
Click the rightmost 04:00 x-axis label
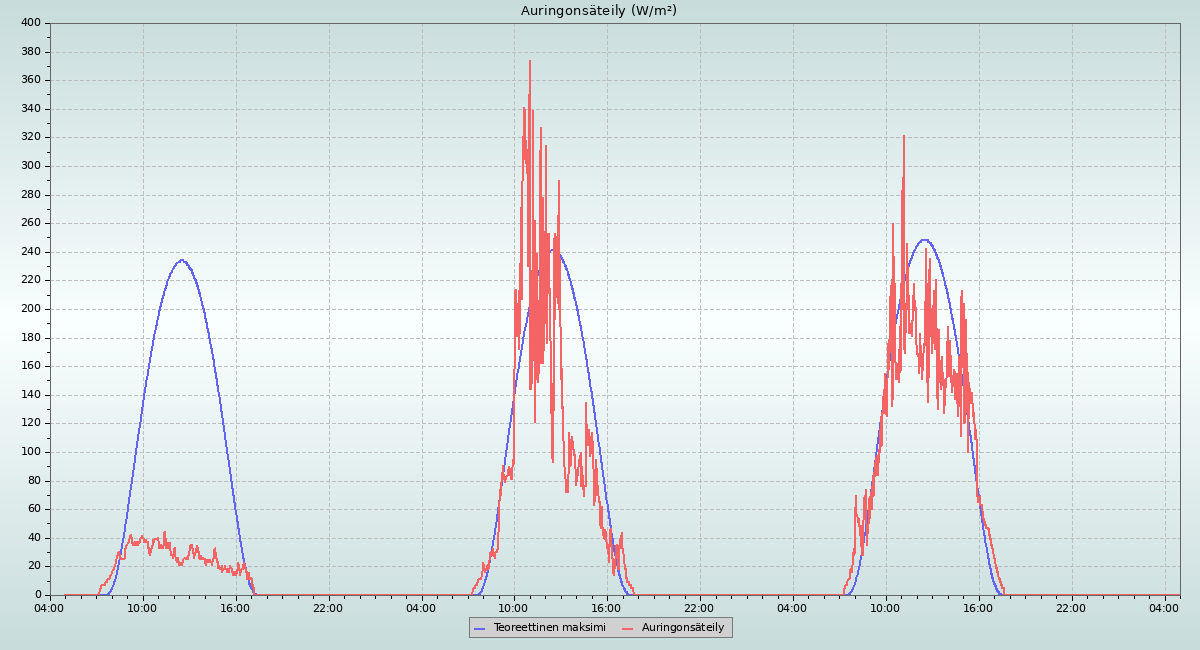pyautogui.click(x=1164, y=608)
